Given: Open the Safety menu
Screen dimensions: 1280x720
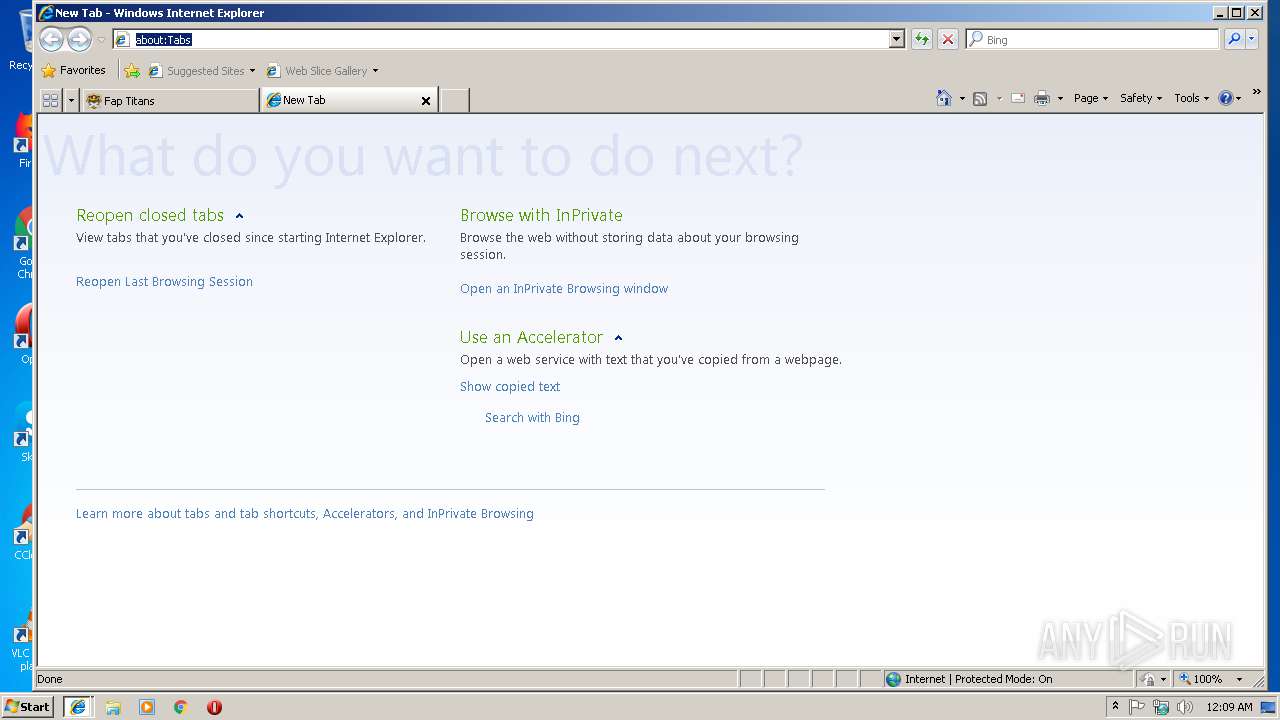Looking at the screenshot, I should (1141, 98).
